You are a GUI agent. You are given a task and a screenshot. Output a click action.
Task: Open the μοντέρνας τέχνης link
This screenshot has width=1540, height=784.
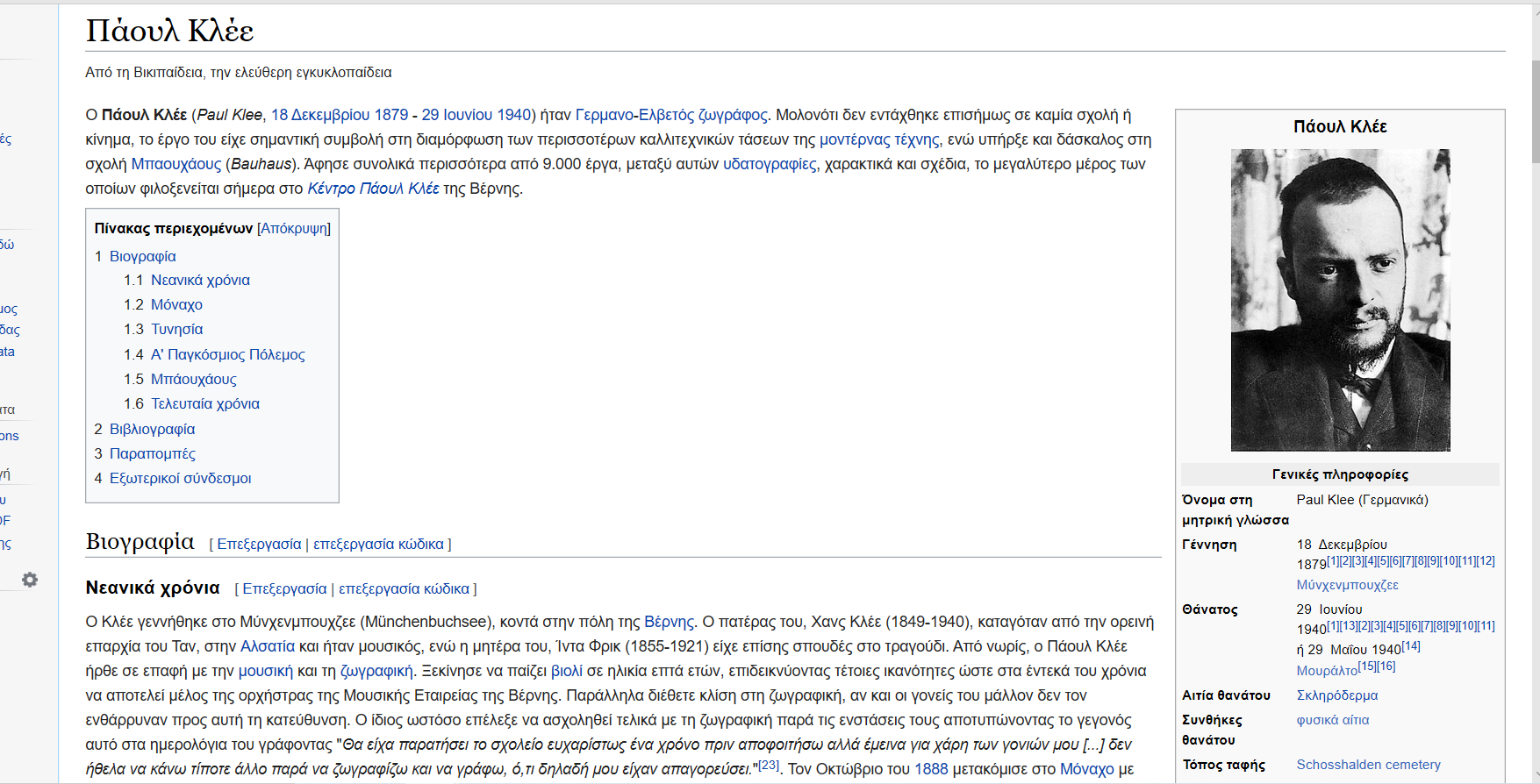(x=879, y=139)
